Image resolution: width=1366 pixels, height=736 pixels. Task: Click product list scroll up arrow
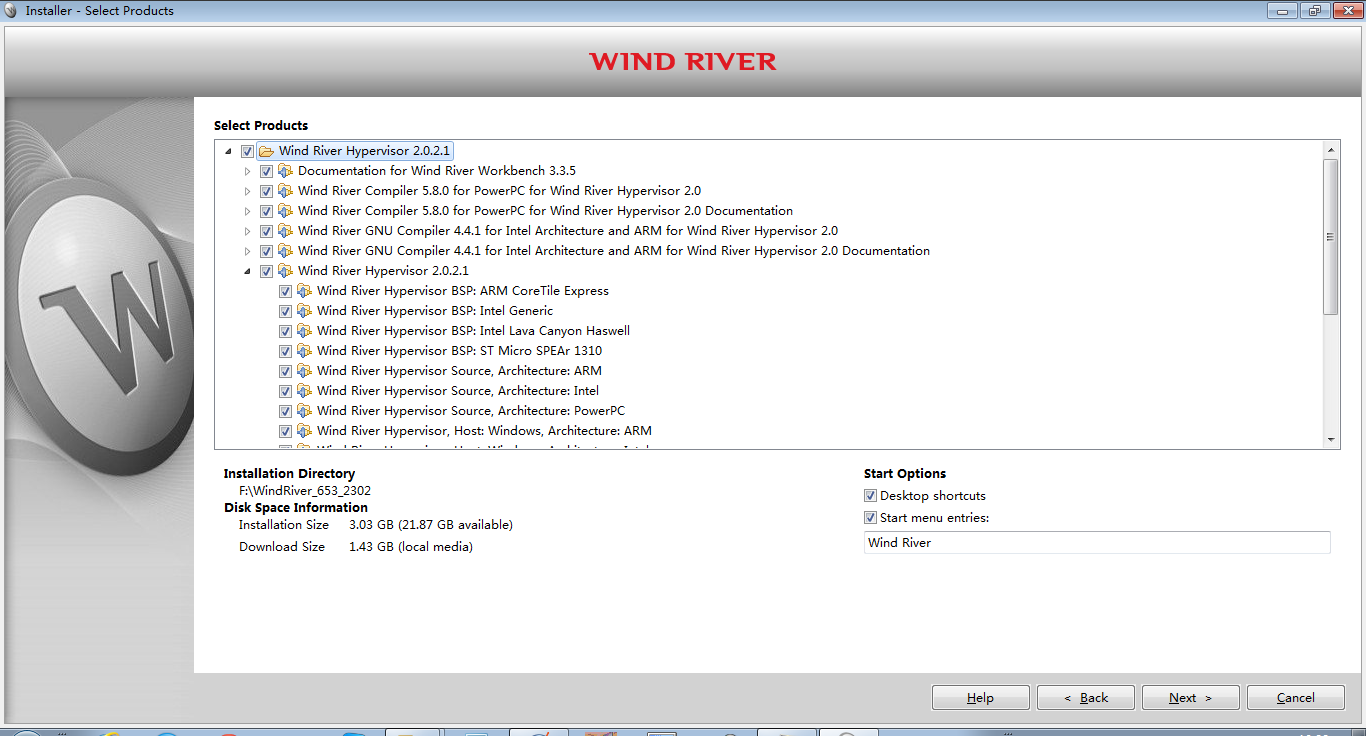point(1330,150)
